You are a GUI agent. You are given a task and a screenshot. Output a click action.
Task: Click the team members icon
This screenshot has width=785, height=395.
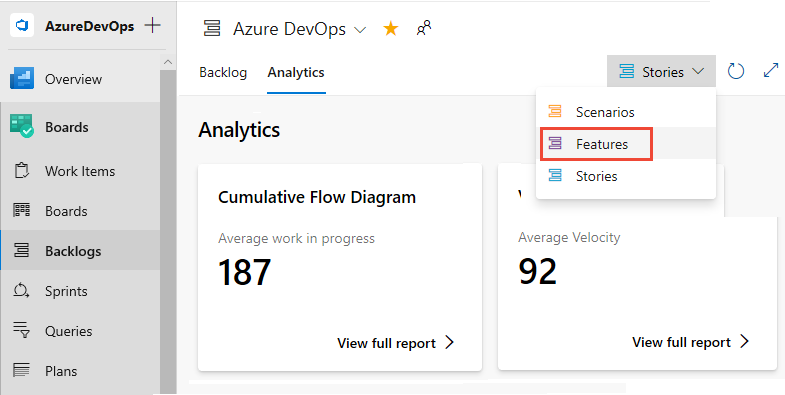point(424,29)
